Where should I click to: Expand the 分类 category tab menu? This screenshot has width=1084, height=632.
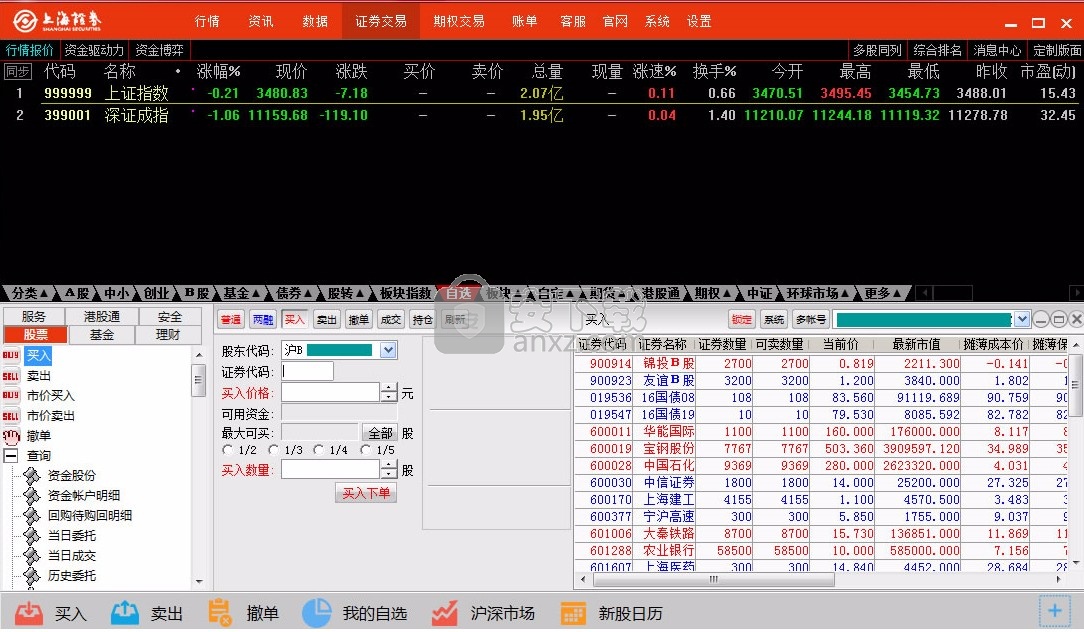[x=30, y=293]
